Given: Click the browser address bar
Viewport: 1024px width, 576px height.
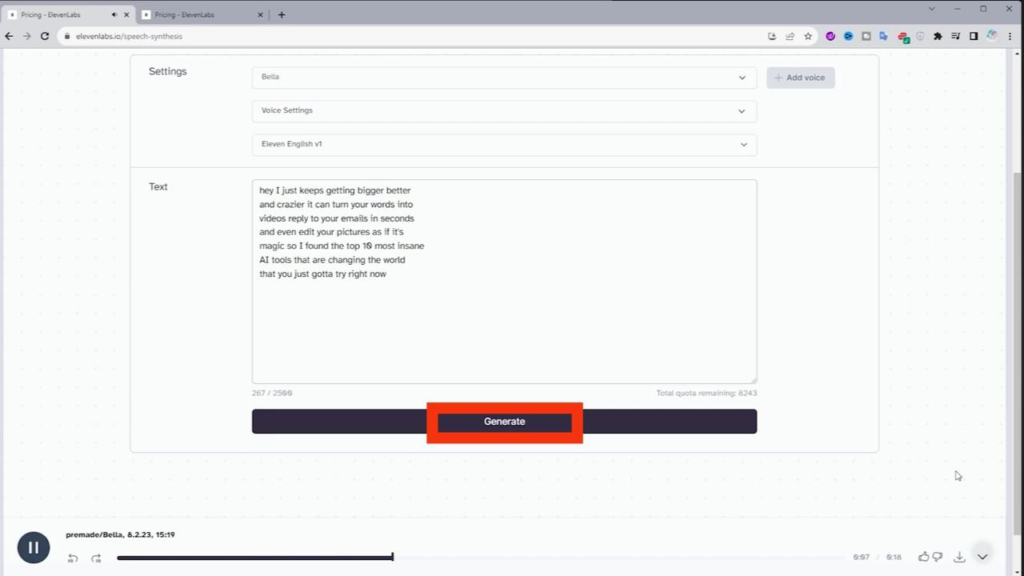Looking at the screenshot, I should [400, 36].
